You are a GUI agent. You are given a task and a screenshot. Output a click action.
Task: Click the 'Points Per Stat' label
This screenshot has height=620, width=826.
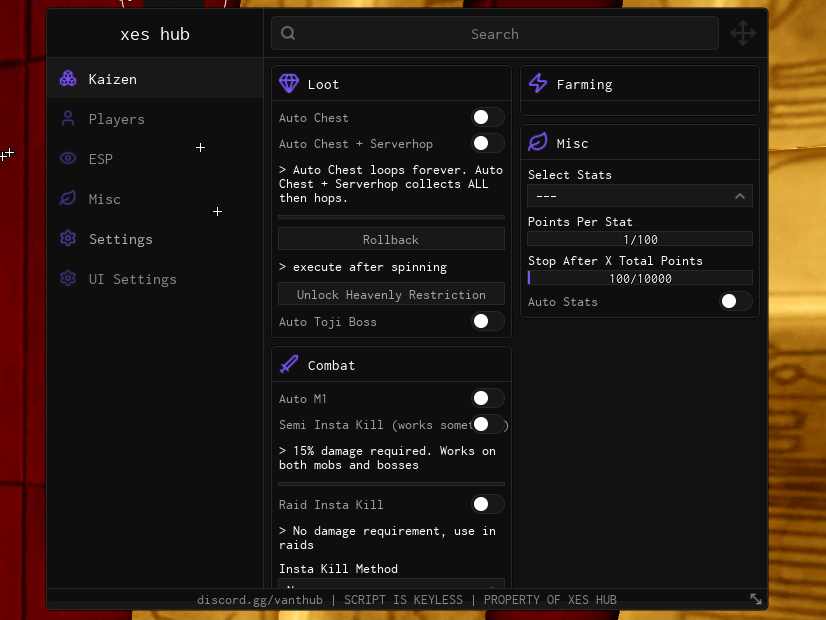pyautogui.click(x=580, y=222)
